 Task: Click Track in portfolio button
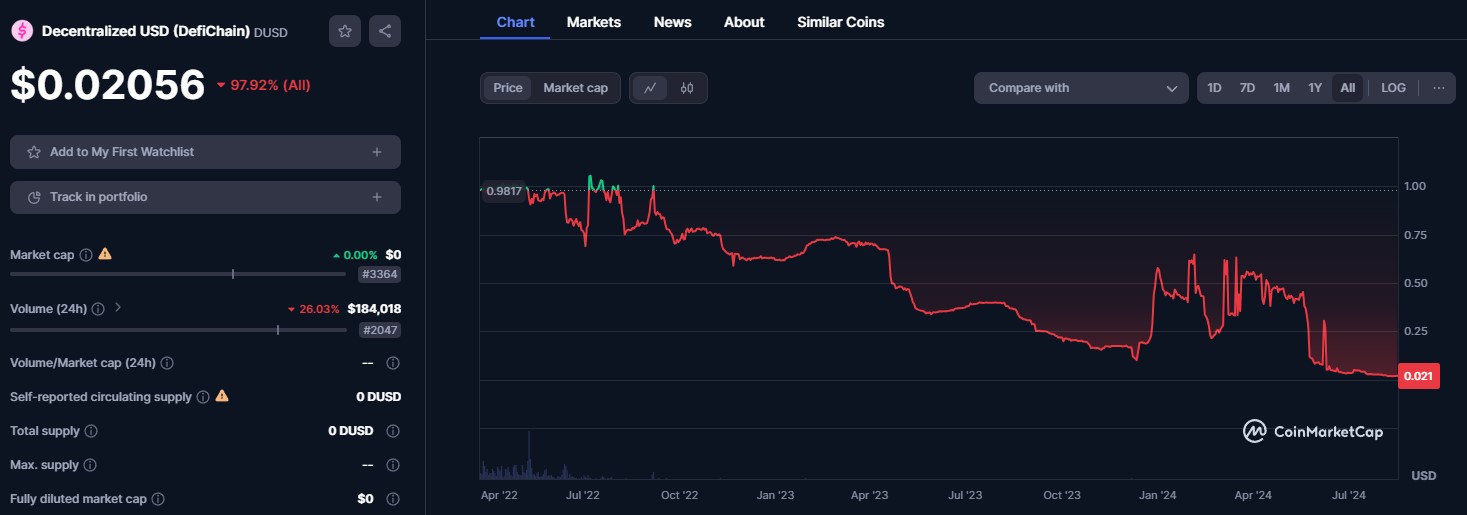point(205,197)
